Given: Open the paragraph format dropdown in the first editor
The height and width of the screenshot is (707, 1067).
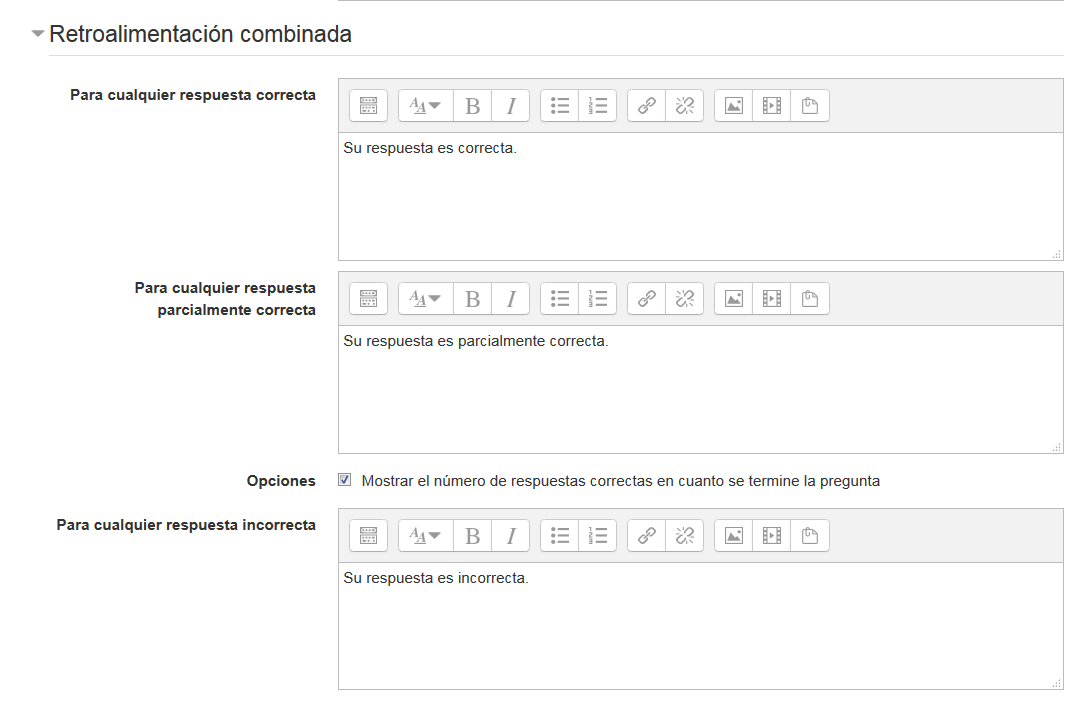Looking at the screenshot, I should click(x=424, y=105).
